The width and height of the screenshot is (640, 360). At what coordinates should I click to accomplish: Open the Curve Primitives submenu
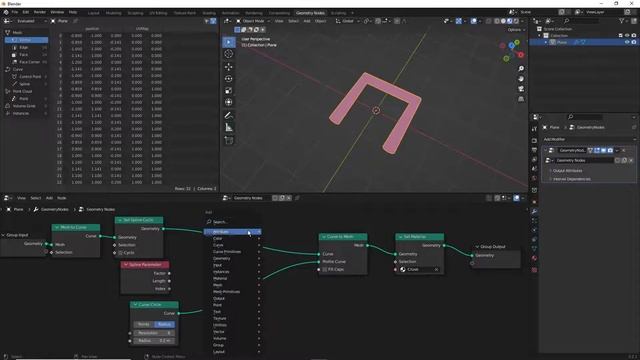click(233, 252)
